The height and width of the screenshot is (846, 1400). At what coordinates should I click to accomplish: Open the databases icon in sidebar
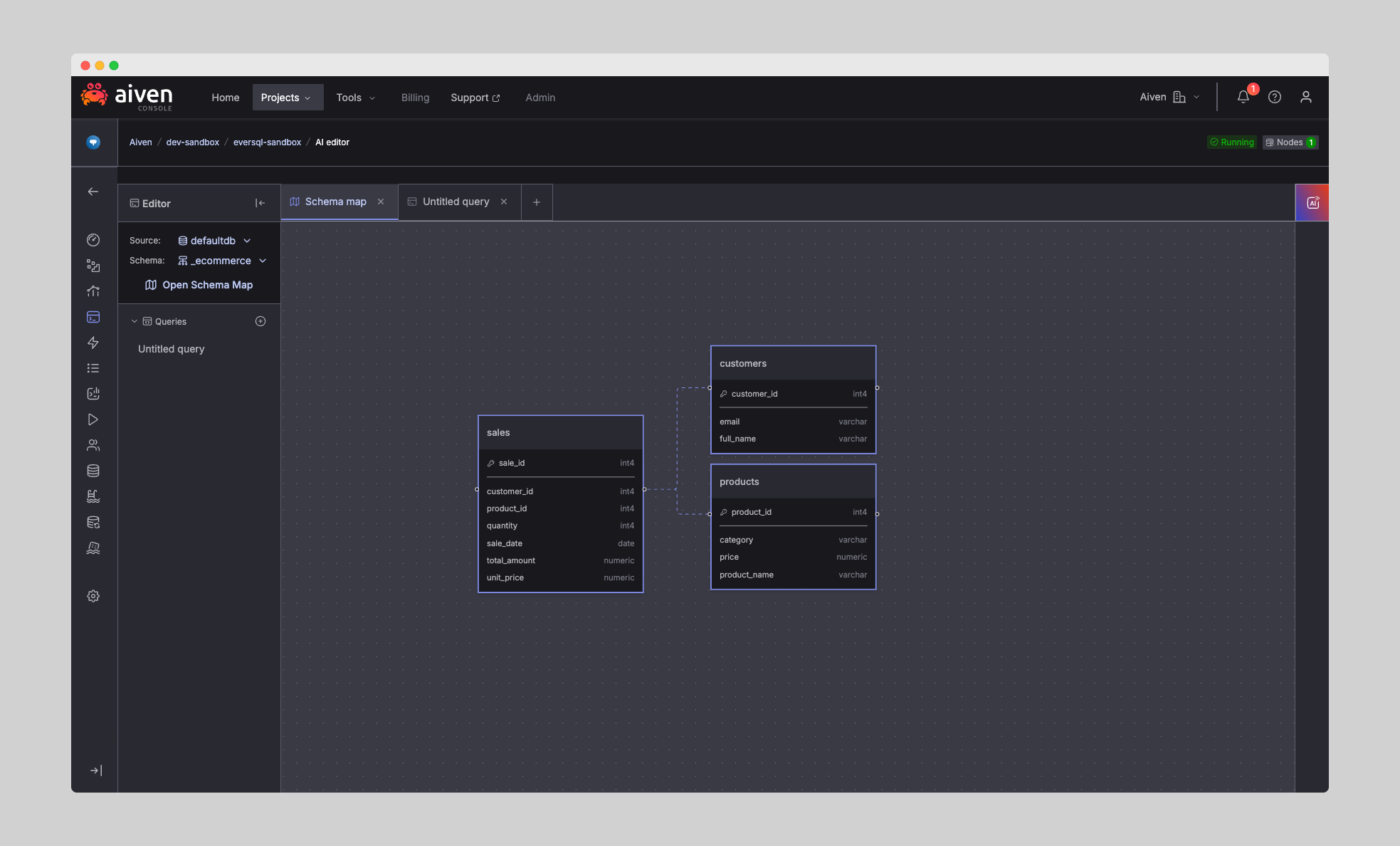(93, 471)
